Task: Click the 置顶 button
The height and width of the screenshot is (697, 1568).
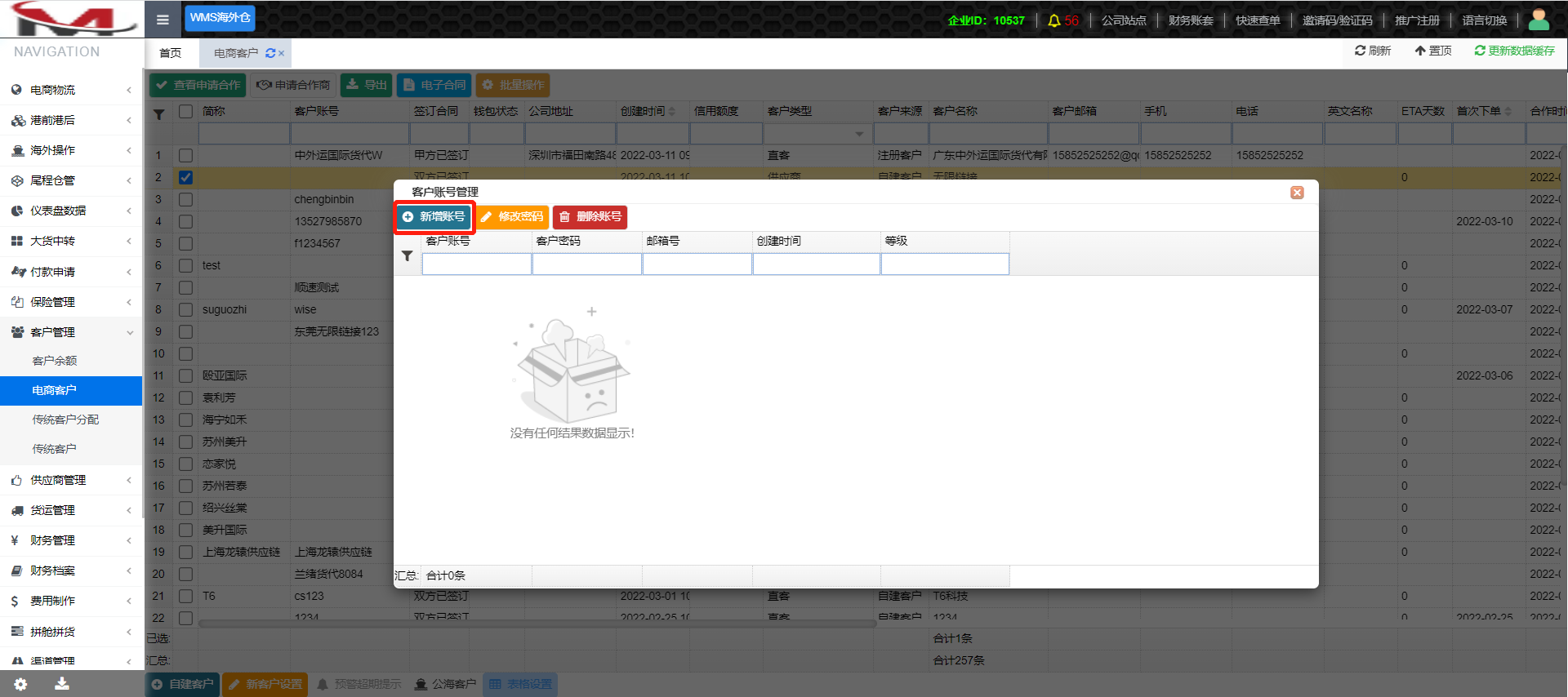Action: click(x=1433, y=51)
